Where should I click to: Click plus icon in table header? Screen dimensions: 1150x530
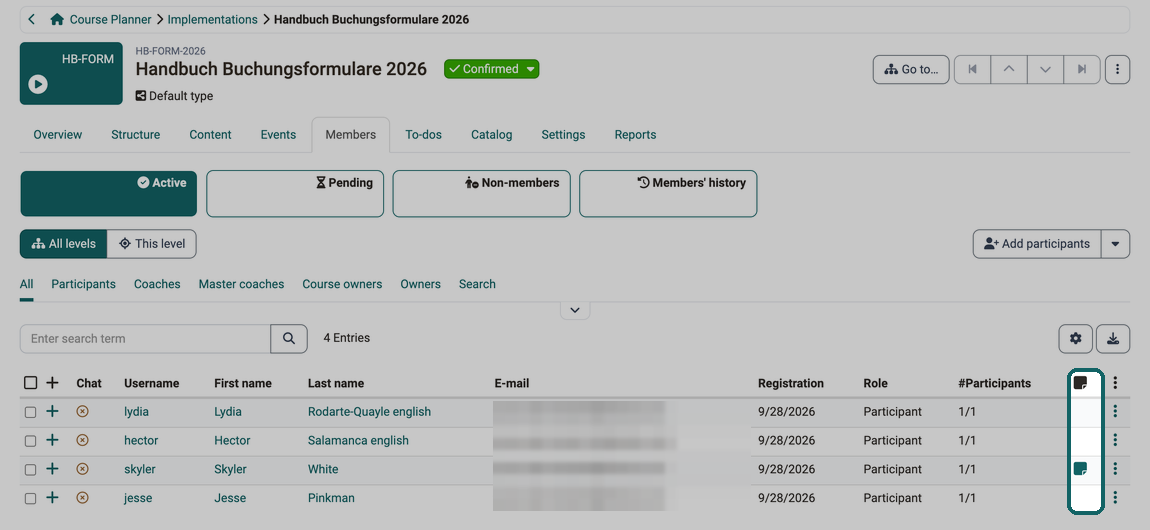tap(52, 383)
